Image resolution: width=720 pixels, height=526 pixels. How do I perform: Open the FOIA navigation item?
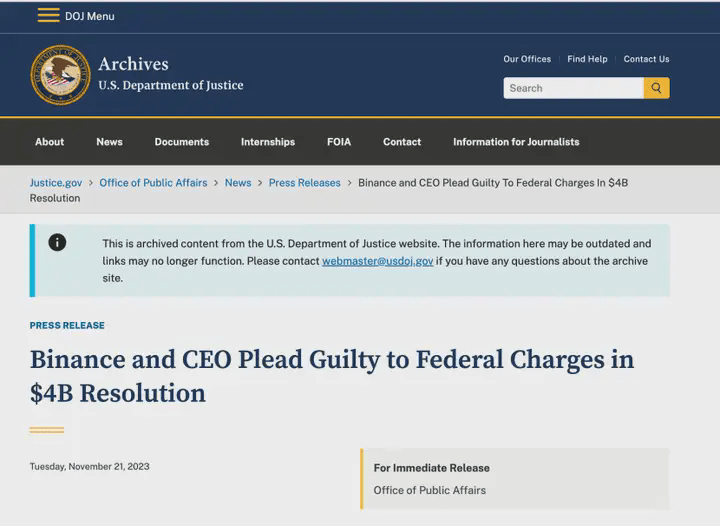click(x=339, y=142)
